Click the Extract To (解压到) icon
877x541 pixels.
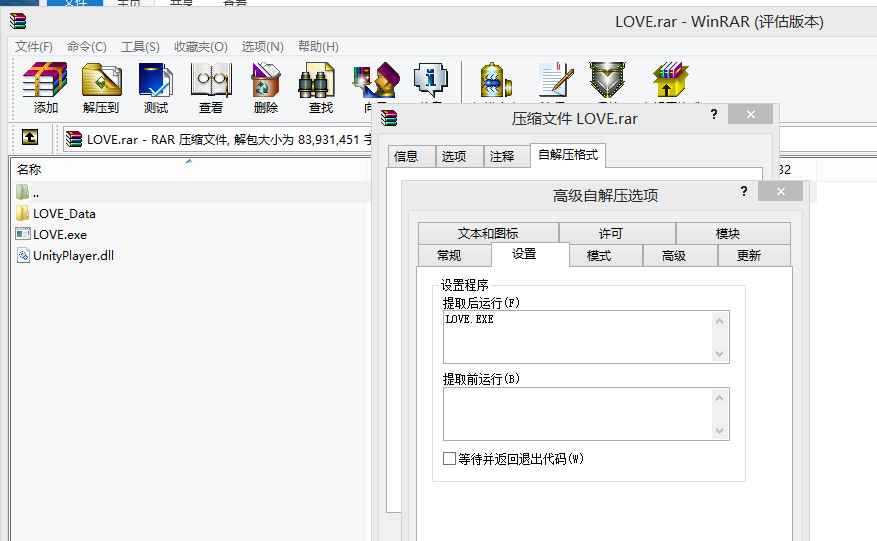coord(101,87)
